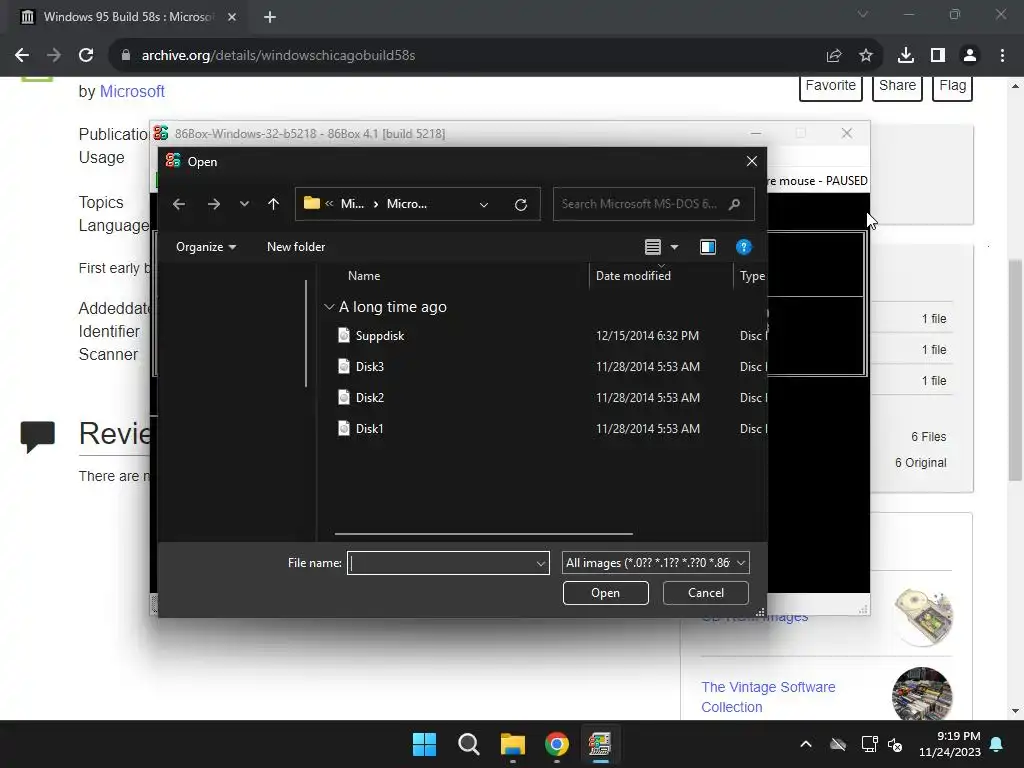Close the Windows 95 Build 58s tab
1024x768 pixels.
(232, 17)
